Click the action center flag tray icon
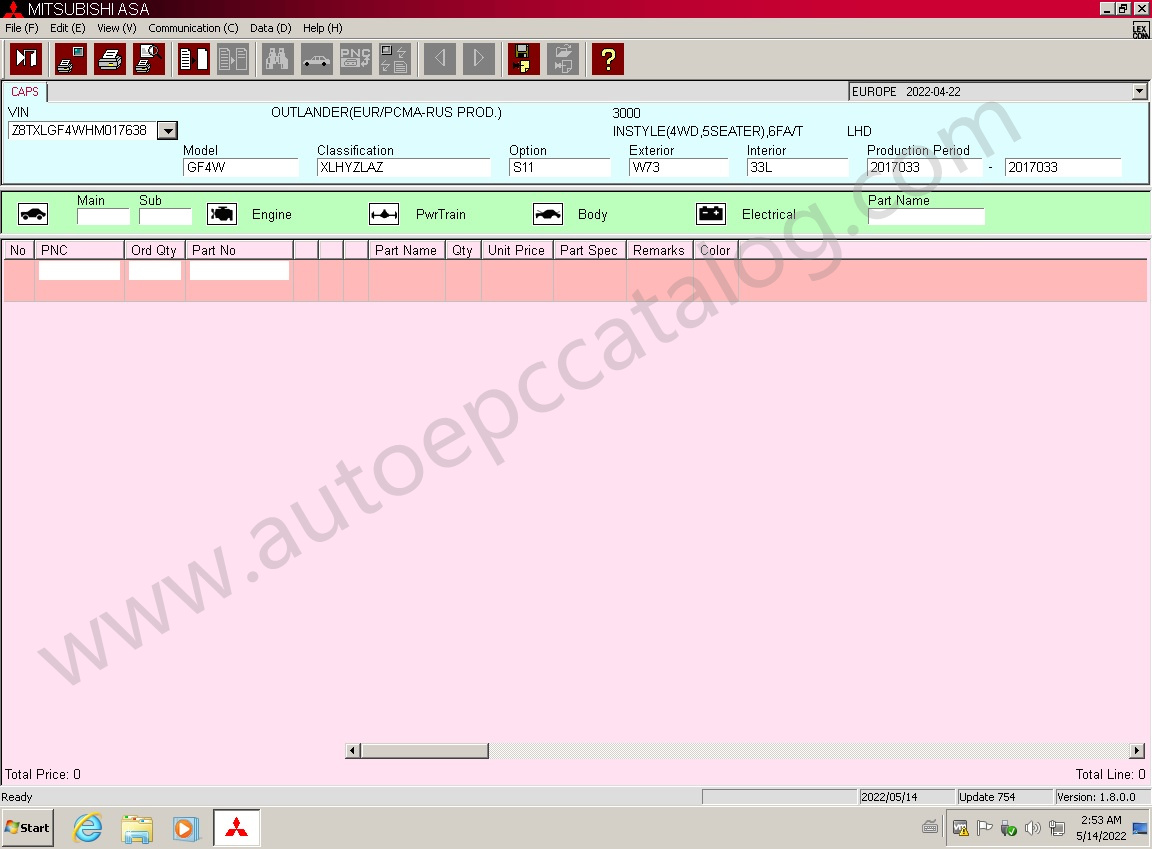 984,828
